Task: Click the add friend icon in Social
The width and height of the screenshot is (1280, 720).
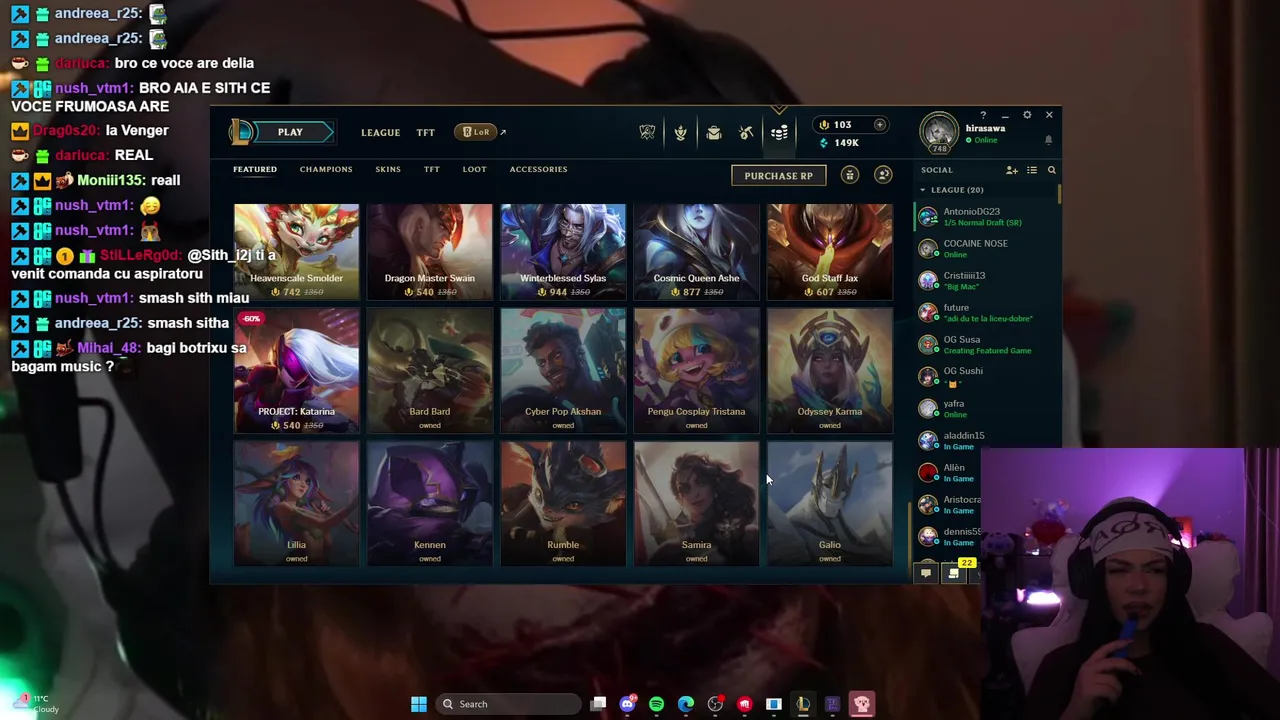Action: point(1011,170)
